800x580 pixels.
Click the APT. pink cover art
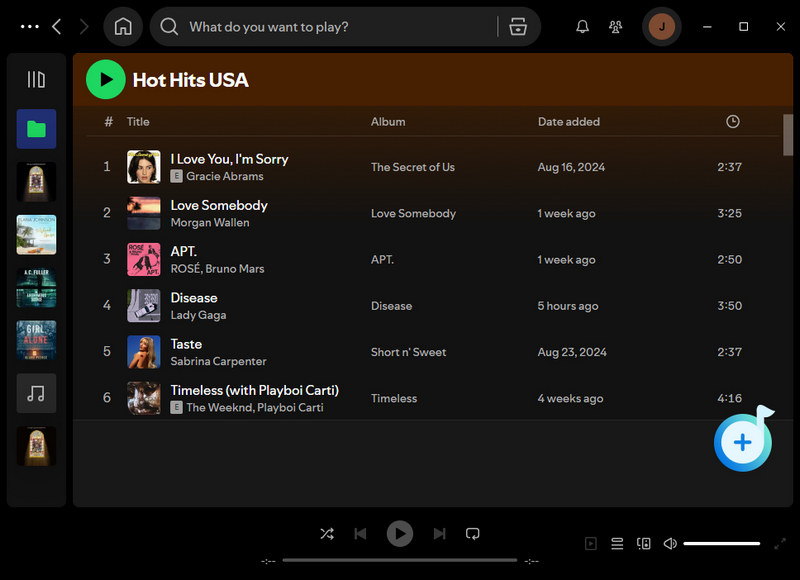143,259
